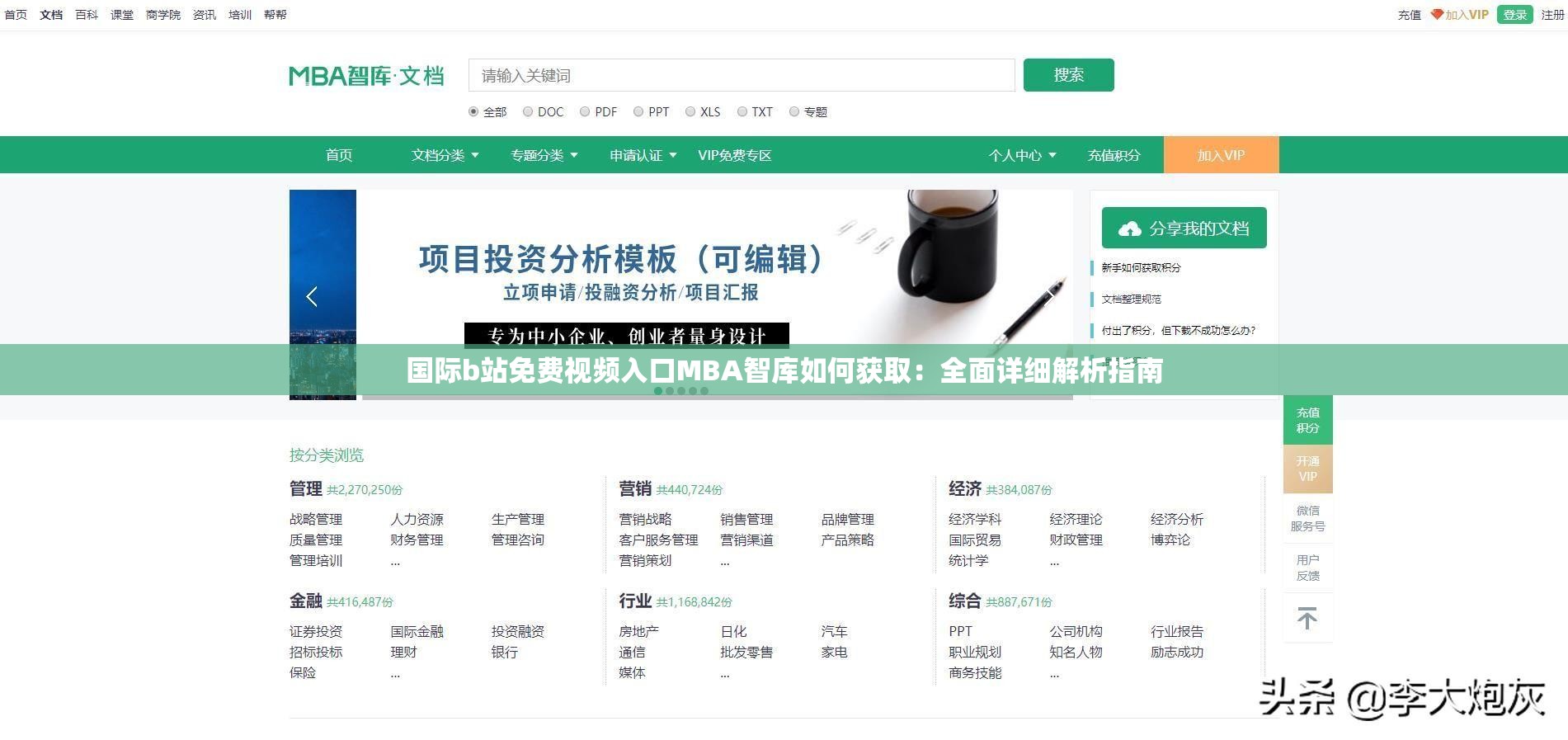
Task: Click the floating 开通VIP side button
Action: tap(1308, 469)
